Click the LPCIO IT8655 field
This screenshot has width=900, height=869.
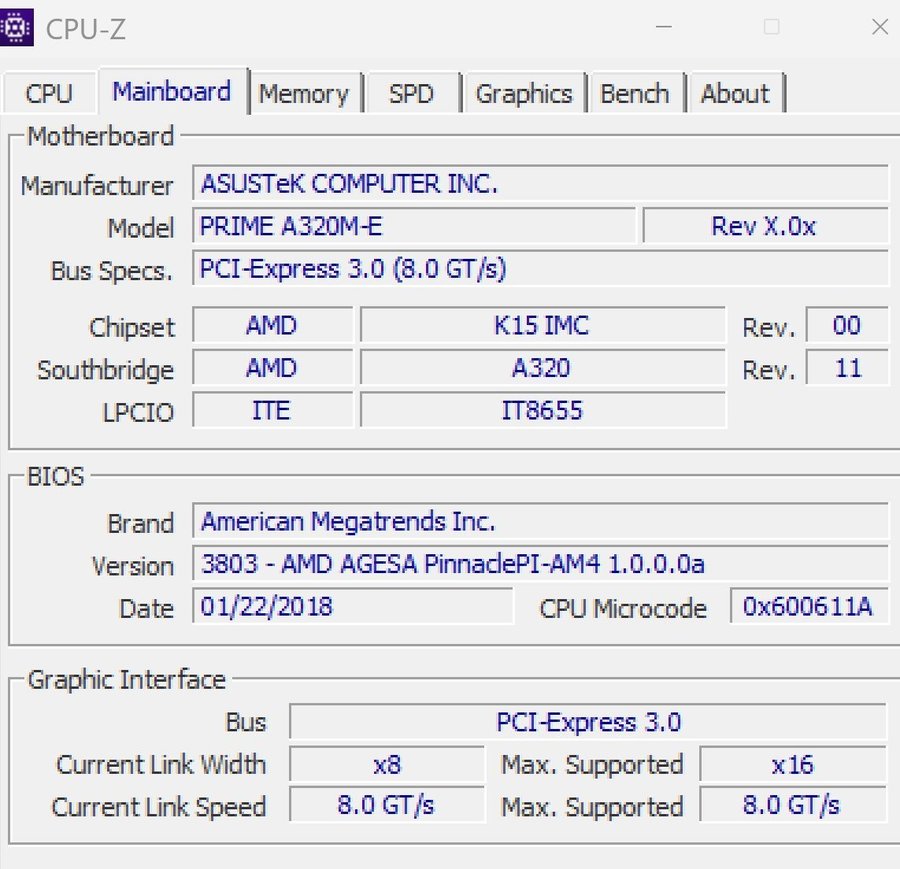pos(542,410)
